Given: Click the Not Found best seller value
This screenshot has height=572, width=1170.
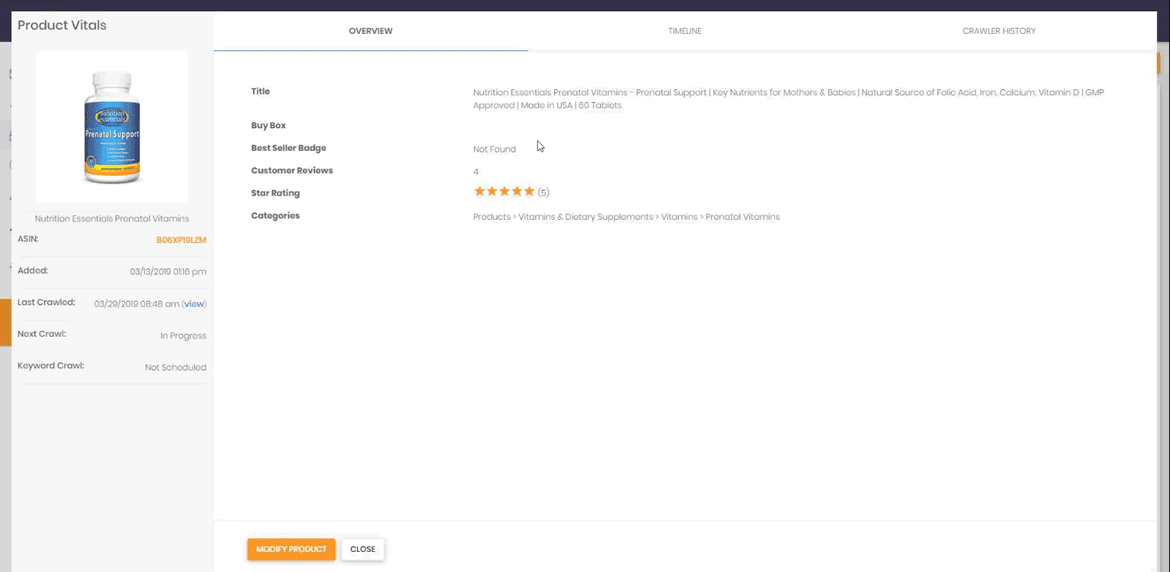Looking at the screenshot, I should pos(494,149).
